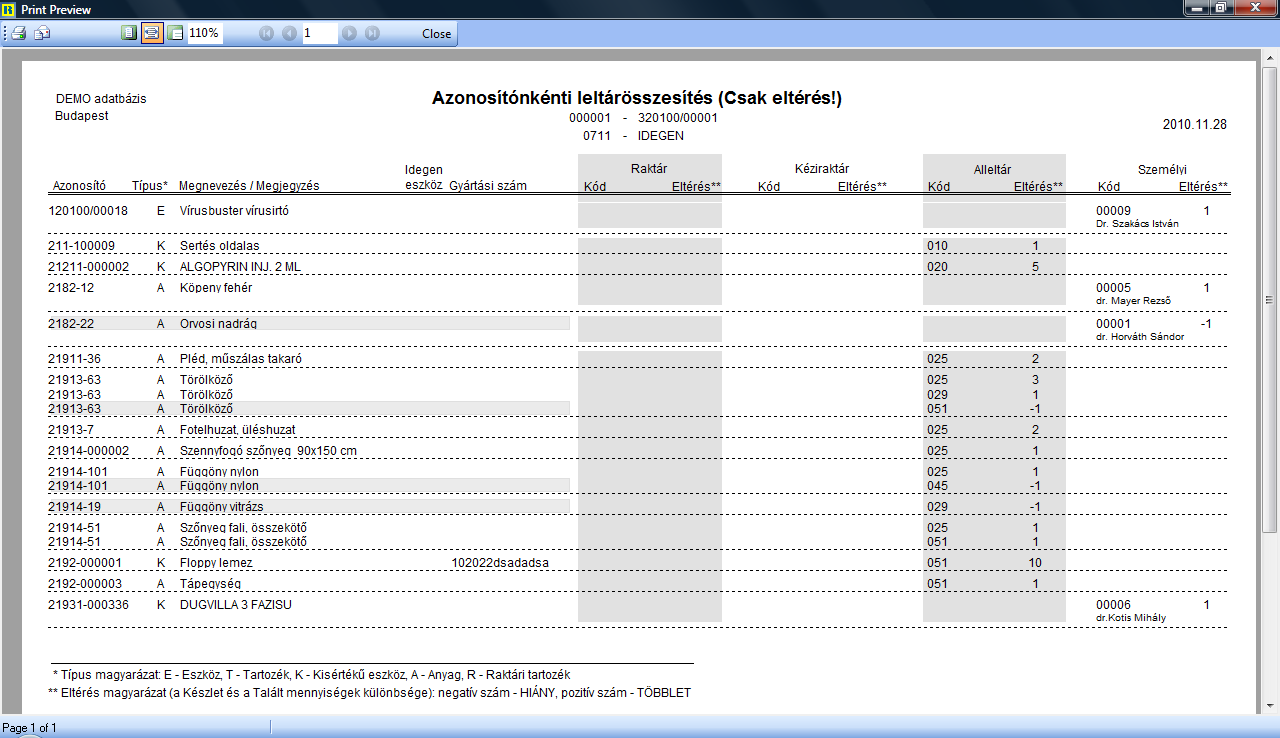Close the print preview via Close button
Screen dimensions: 1280x738
tap(436, 33)
